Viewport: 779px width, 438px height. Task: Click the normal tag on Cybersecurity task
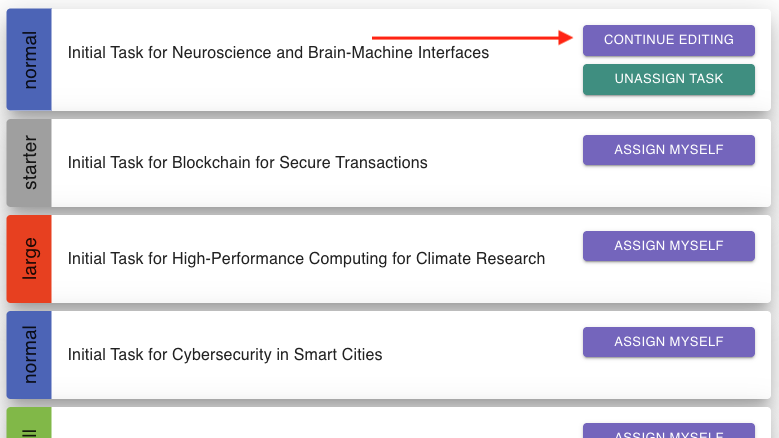click(29, 355)
